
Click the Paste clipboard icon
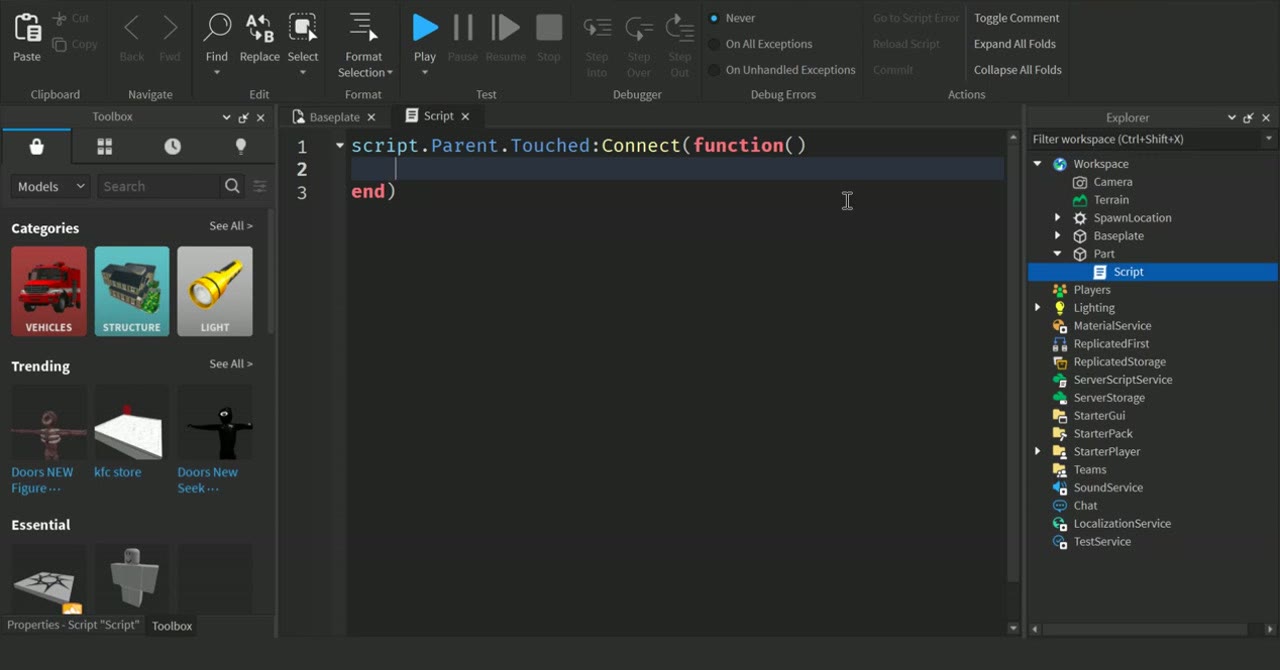click(x=27, y=27)
